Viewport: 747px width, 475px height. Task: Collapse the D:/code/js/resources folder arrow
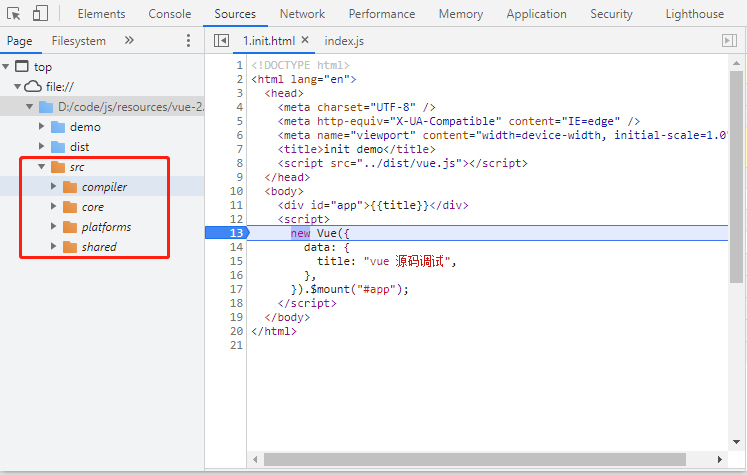pos(30,107)
